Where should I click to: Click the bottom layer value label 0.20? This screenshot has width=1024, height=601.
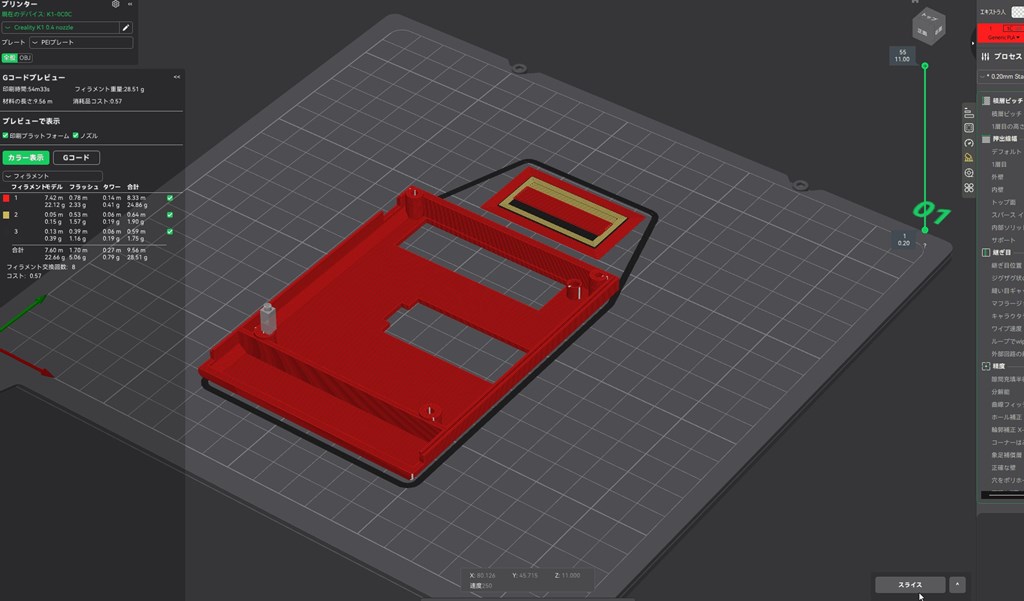[x=904, y=243]
